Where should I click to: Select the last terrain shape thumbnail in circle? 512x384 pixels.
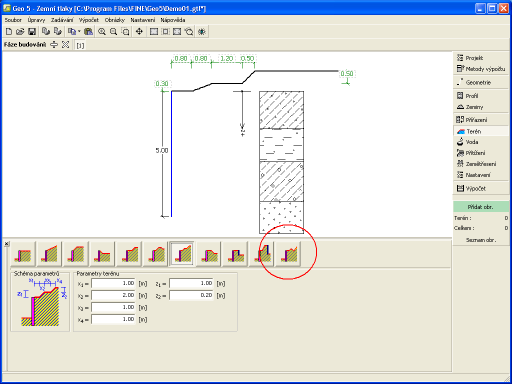pos(289,254)
